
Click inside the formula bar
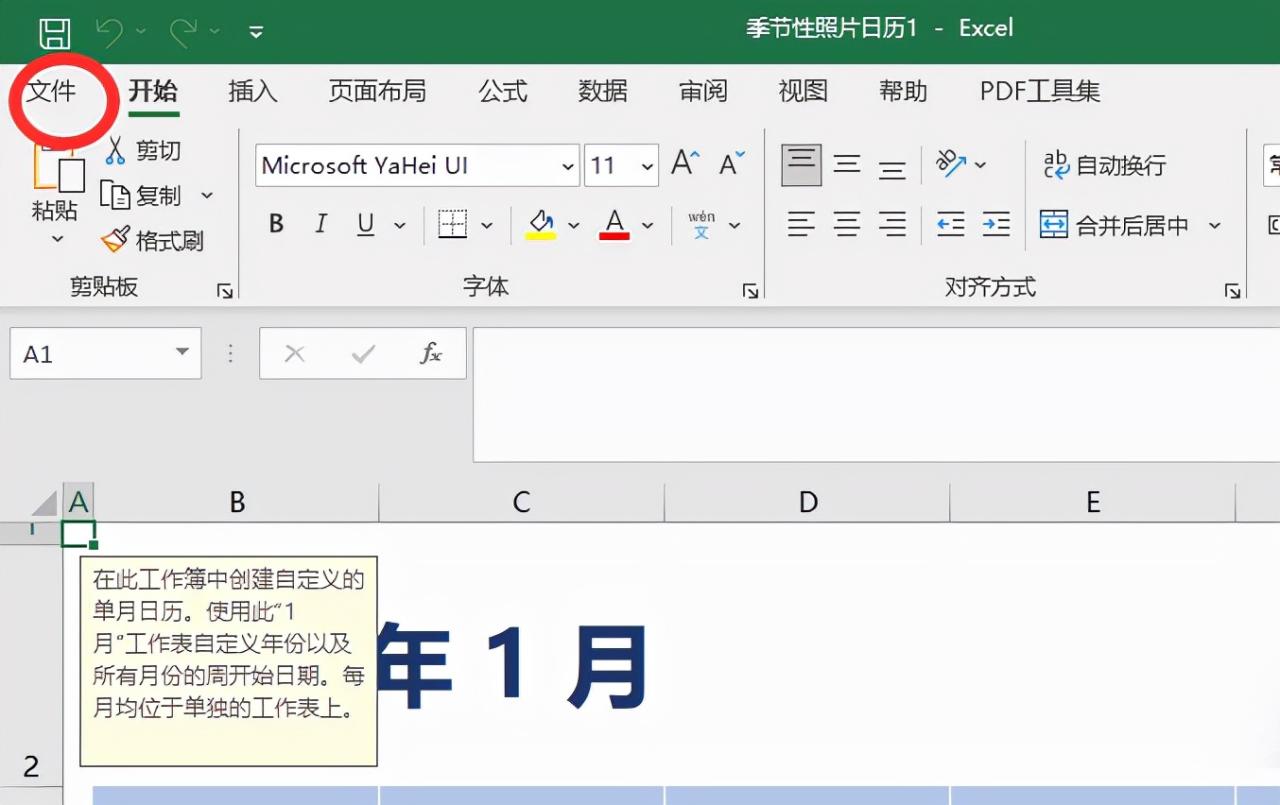click(x=876, y=395)
